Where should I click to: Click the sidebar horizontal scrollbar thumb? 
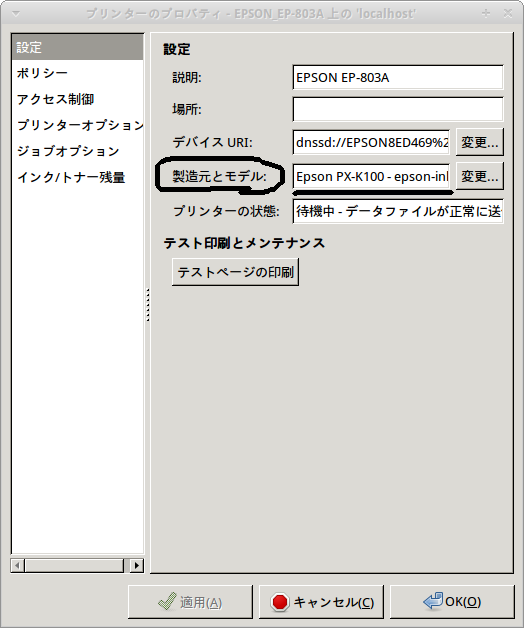click(74, 566)
